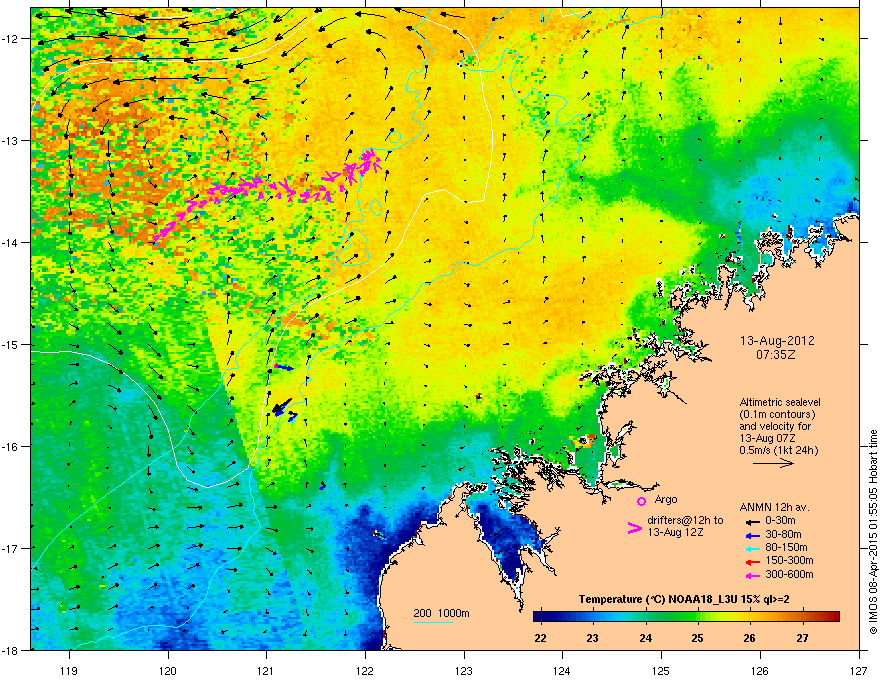Click the colorbar tick label '22'

click(540, 638)
